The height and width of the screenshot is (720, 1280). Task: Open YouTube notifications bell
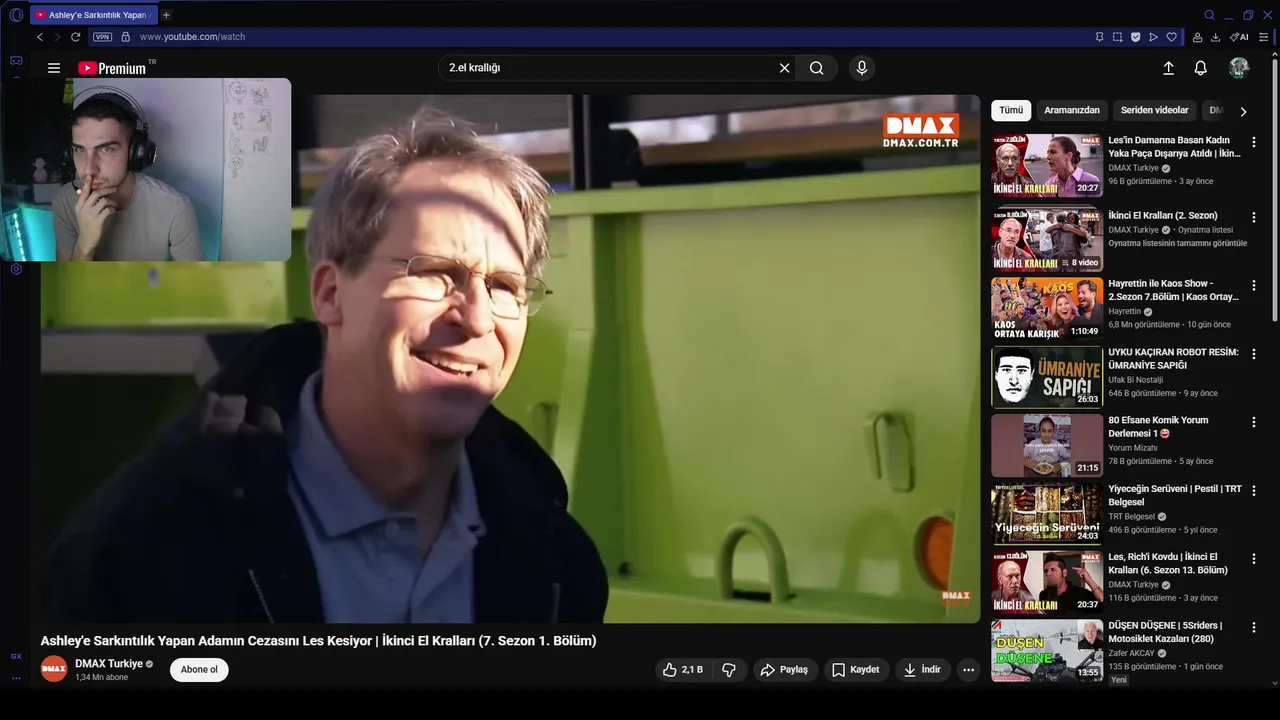[1201, 68]
